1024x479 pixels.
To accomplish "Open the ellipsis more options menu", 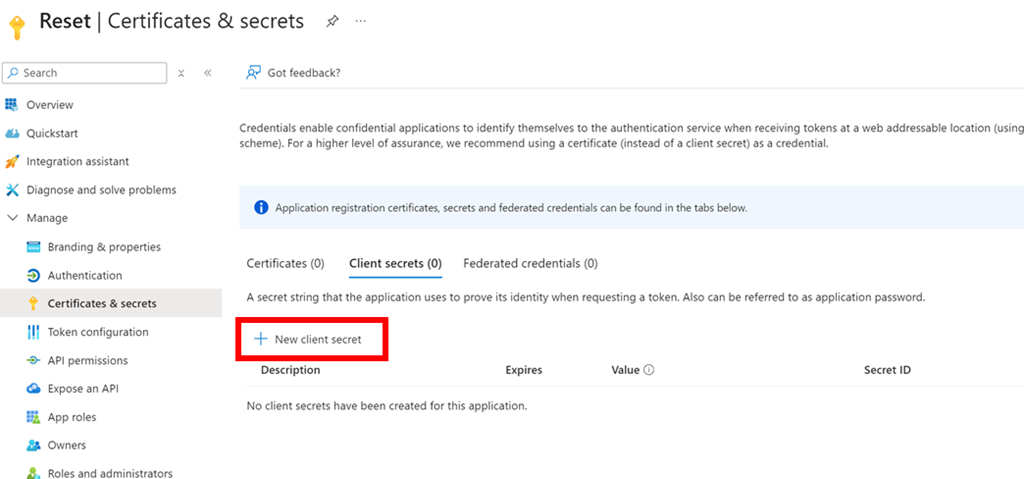I will [360, 21].
